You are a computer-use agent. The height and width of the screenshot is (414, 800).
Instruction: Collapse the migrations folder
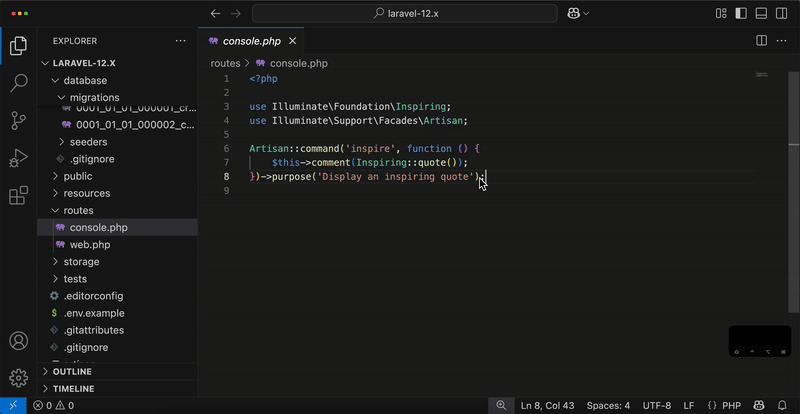tap(117, 98)
